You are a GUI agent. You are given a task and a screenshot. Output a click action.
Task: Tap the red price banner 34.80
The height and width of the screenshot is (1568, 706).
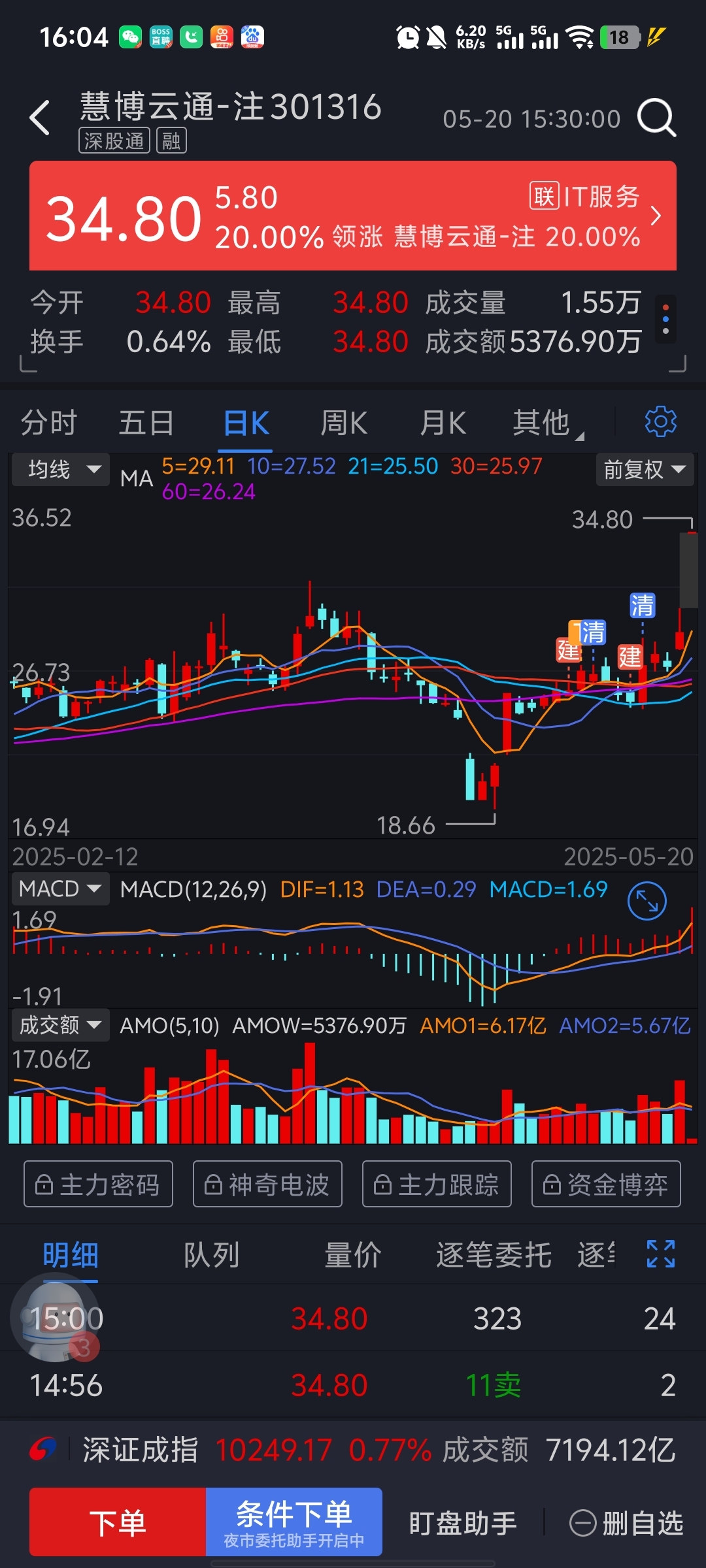(x=353, y=216)
